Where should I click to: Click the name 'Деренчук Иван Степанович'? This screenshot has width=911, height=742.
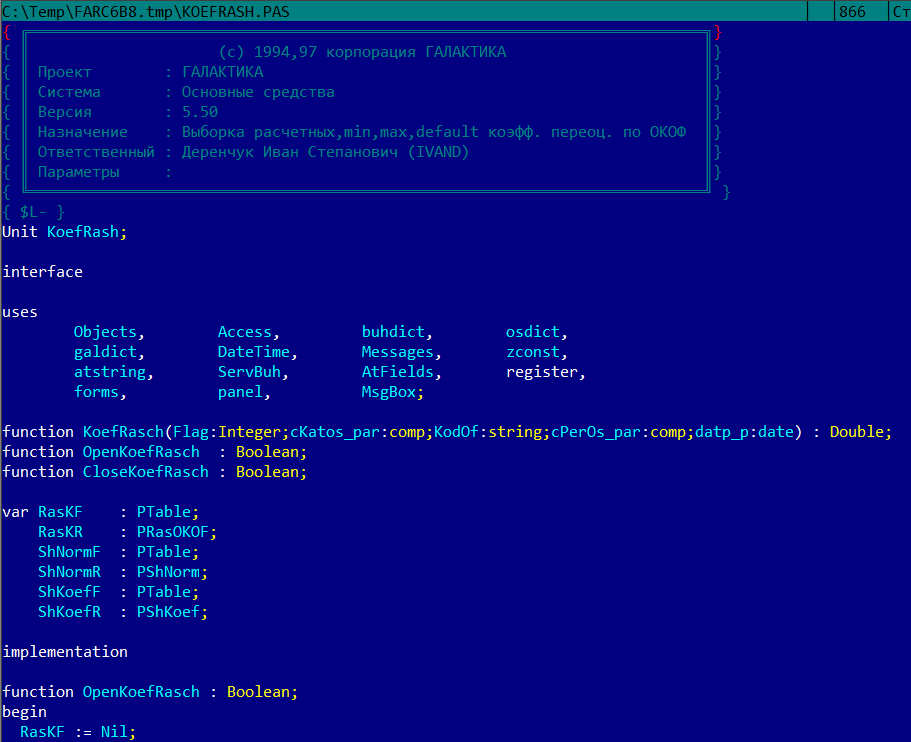[x=290, y=152]
